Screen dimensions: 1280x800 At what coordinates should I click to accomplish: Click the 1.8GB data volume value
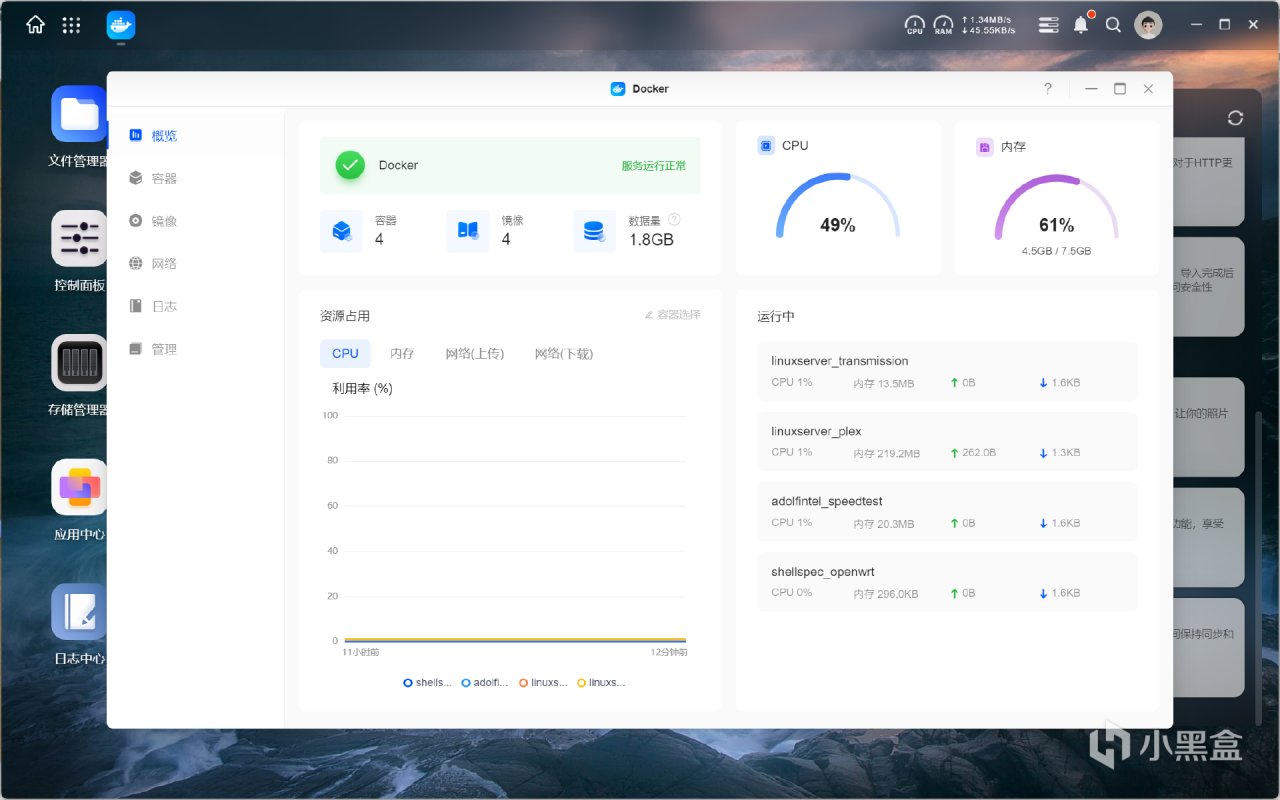coord(651,240)
